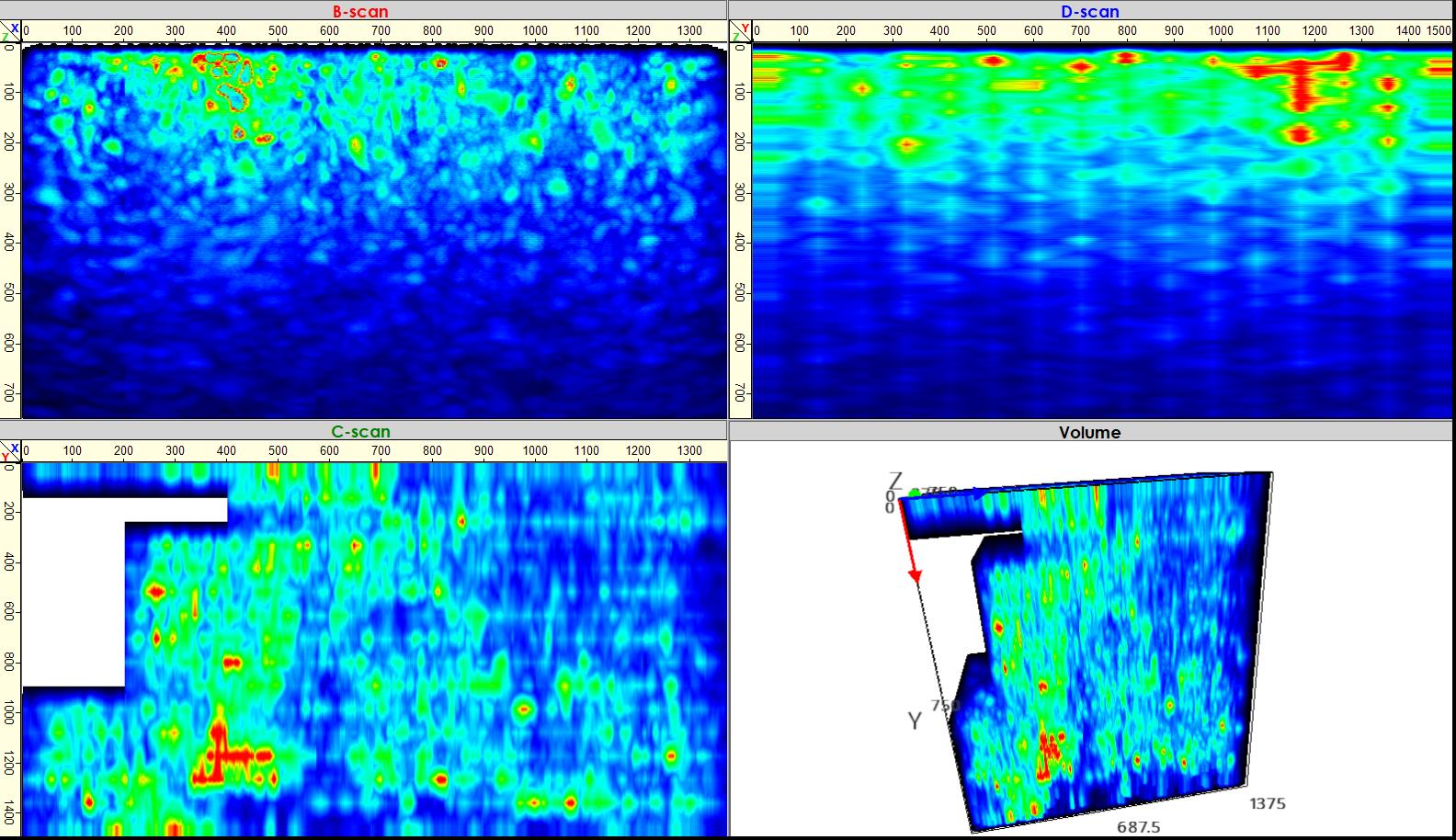The height and width of the screenshot is (840, 1456).
Task: Click 1000 on the D-scan horizontal ruler
Action: pos(1221,31)
